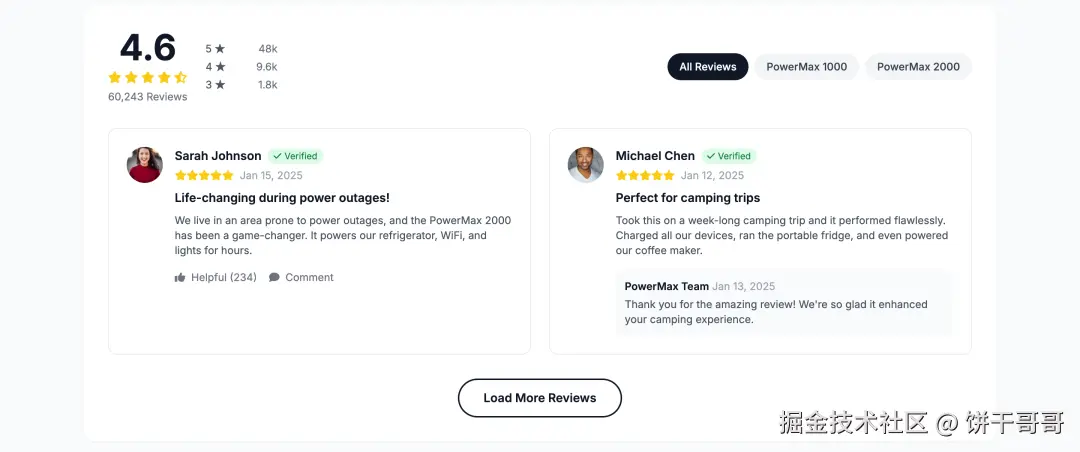Click the thumbs-up Helpful icon
This screenshot has height=452, width=1080.
pos(180,278)
